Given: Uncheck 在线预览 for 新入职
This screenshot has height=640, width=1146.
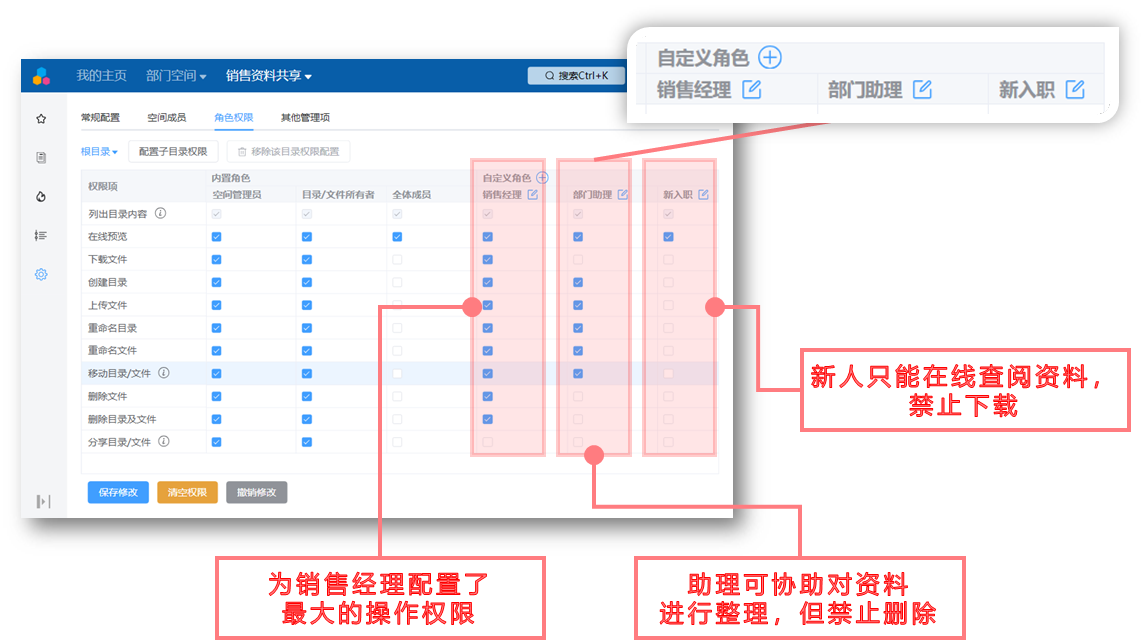Looking at the screenshot, I should 668,237.
